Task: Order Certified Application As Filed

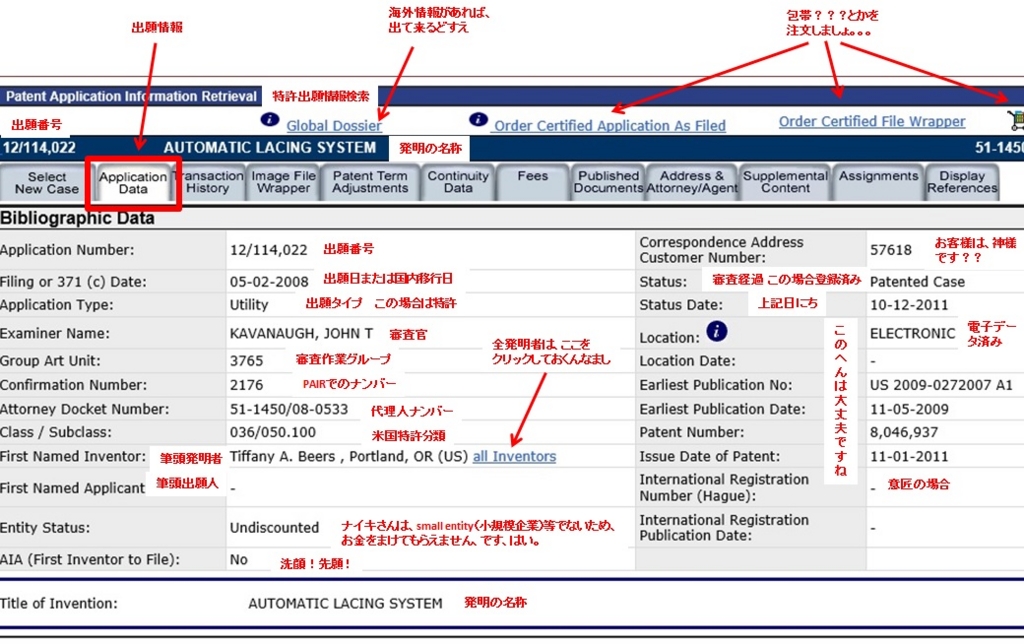Action: (610, 126)
